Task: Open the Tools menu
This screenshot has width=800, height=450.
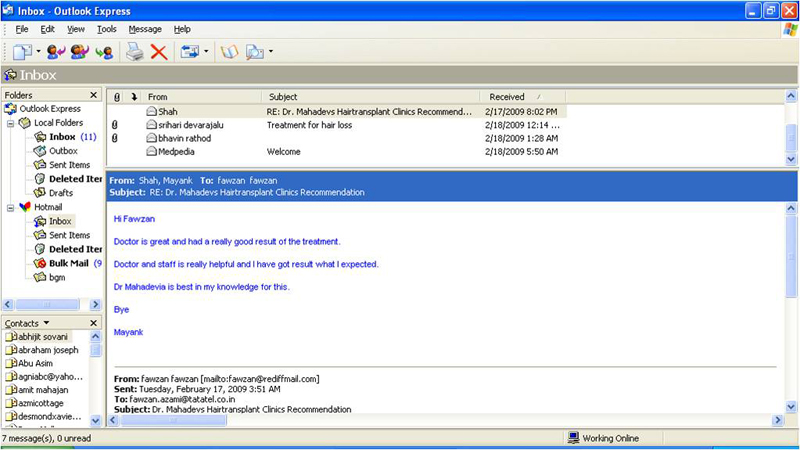Action: 106,29
